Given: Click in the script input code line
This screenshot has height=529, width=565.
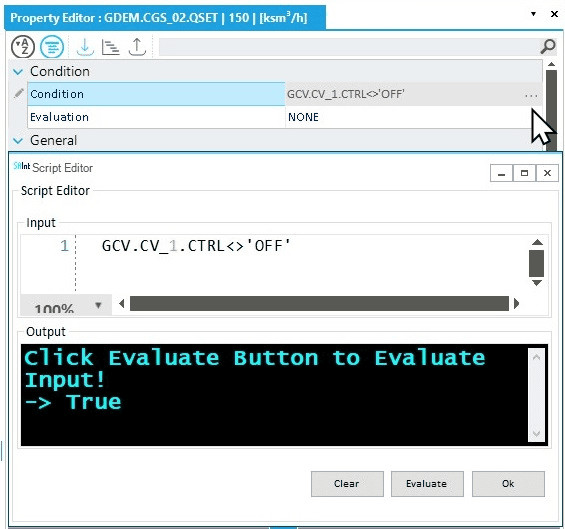Looking at the screenshot, I should click(196, 246).
